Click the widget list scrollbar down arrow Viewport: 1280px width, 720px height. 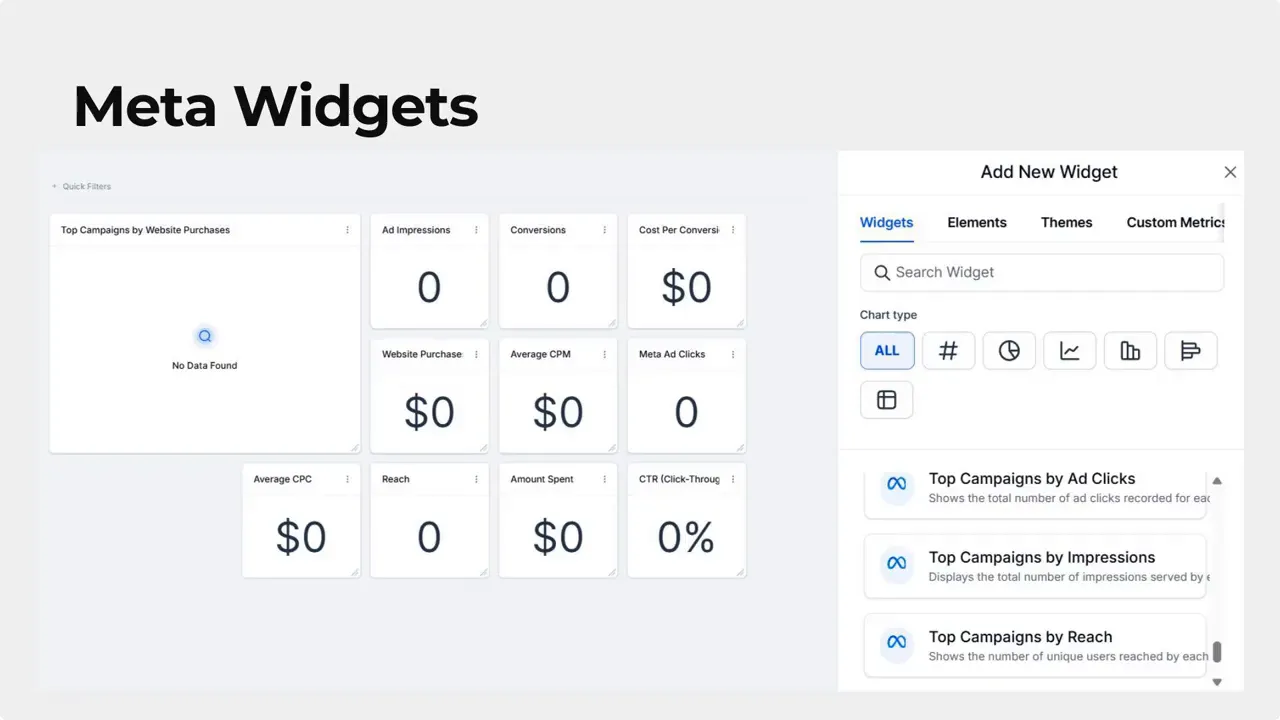[x=1217, y=682]
